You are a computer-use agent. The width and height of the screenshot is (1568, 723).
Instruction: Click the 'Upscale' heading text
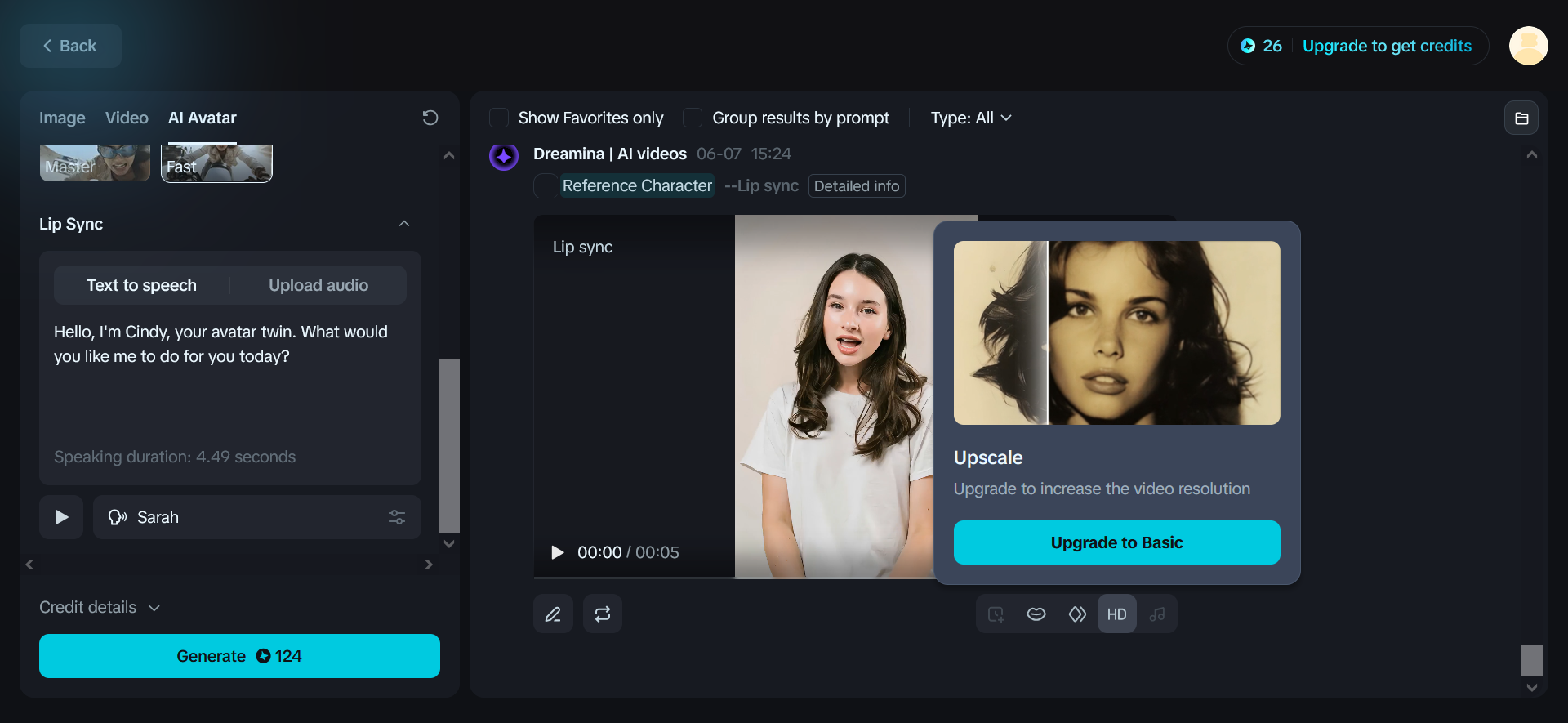(988, 457)
